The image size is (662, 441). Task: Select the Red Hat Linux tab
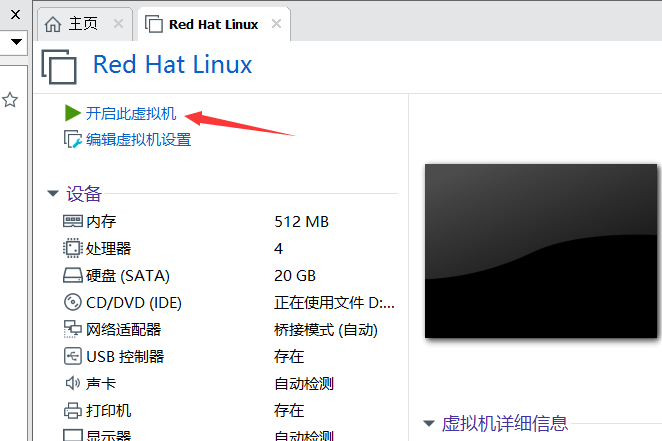point(214,24)
